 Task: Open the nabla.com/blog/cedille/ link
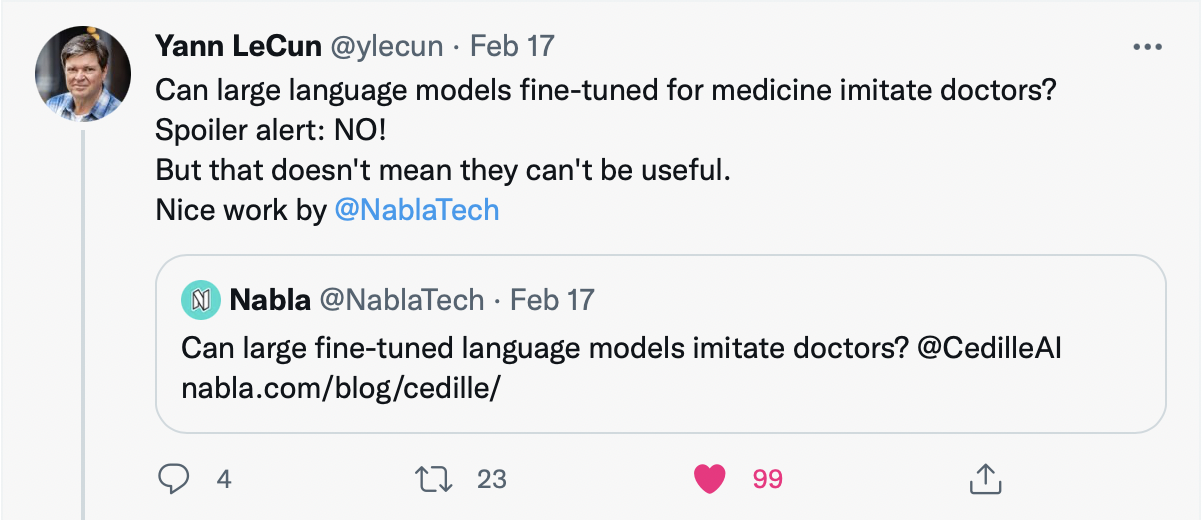click(x=340, y=387)
